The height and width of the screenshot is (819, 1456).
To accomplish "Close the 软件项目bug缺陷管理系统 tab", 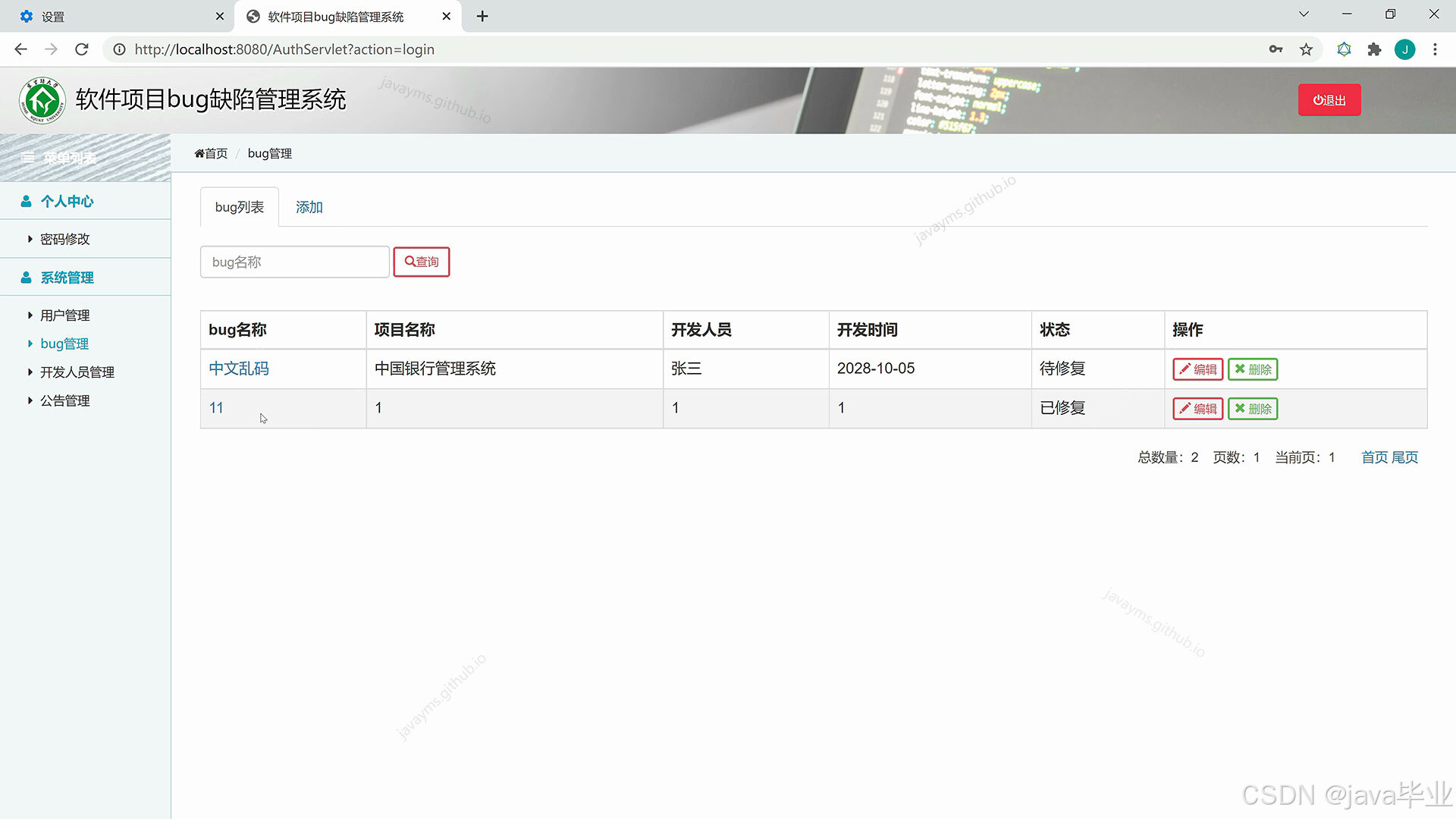I will [x=446, y=16].
